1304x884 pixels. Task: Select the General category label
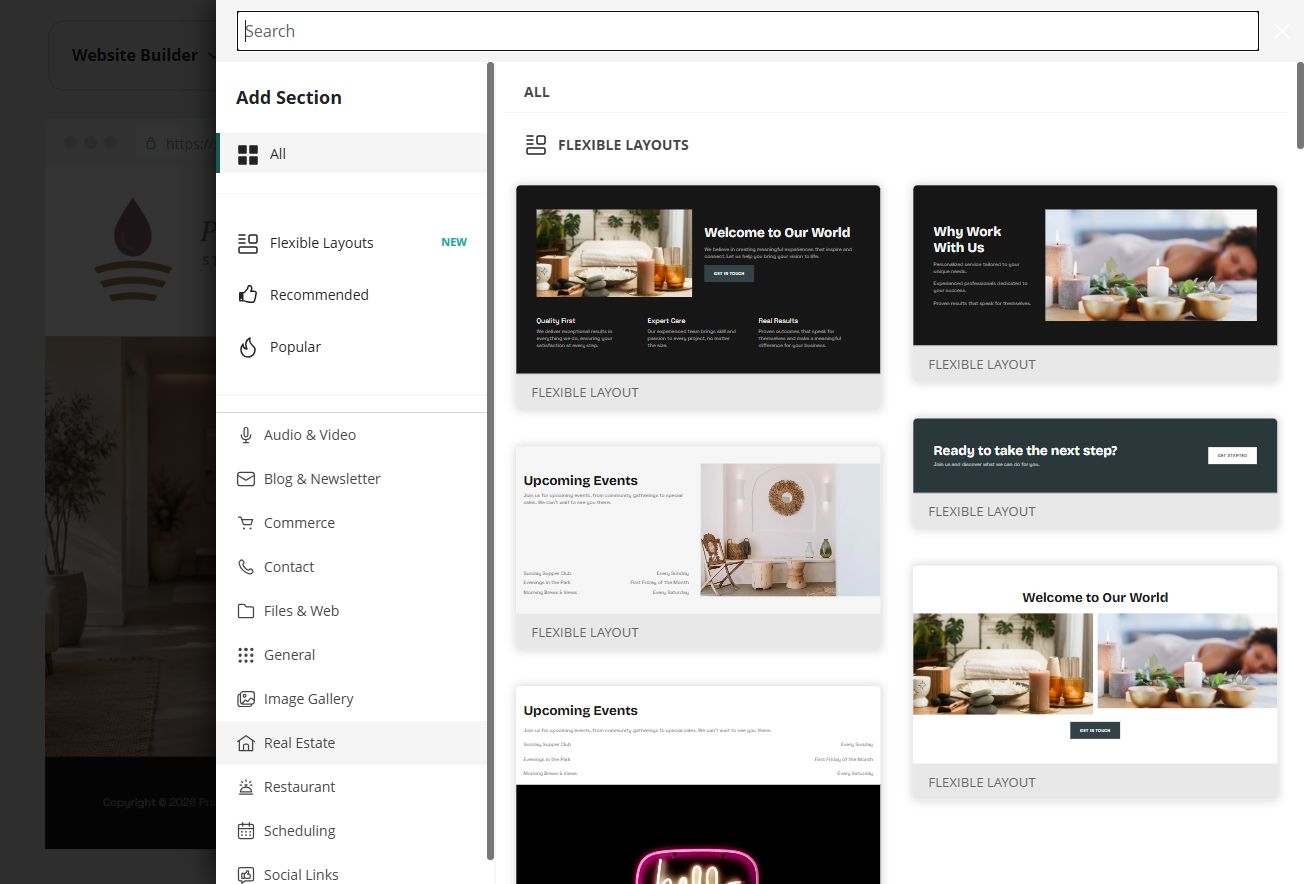(x=289, y=655)
